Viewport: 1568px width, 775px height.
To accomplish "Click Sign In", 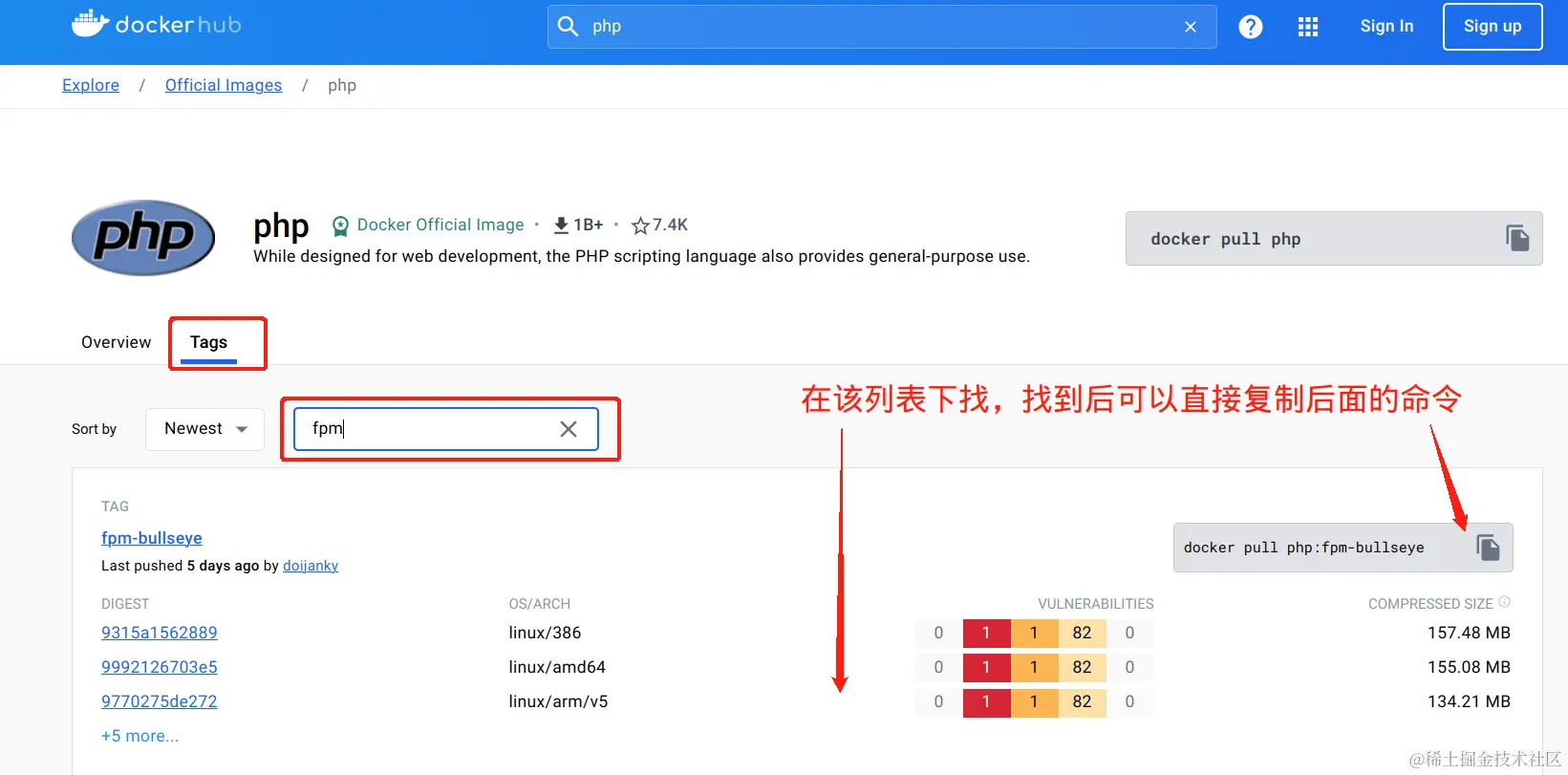I will point(1386,26).
